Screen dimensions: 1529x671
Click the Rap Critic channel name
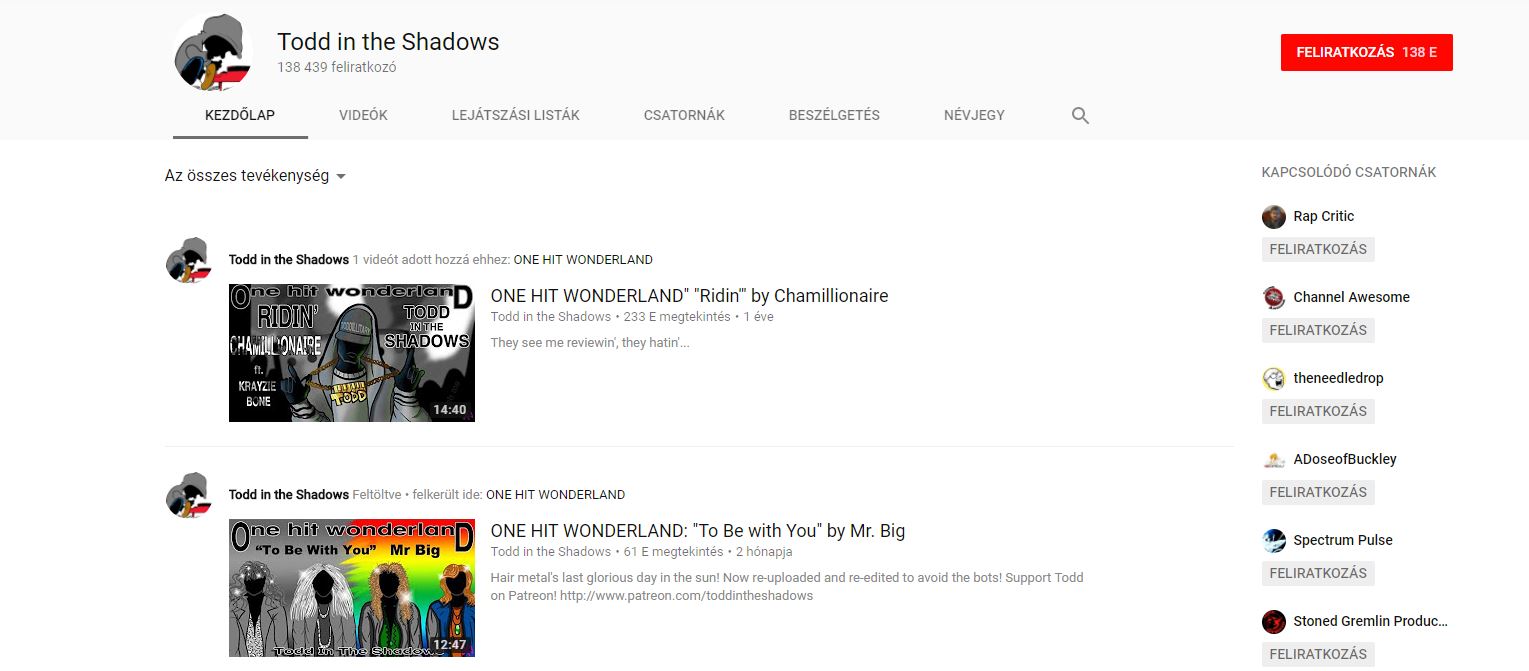coord(1323,216)
